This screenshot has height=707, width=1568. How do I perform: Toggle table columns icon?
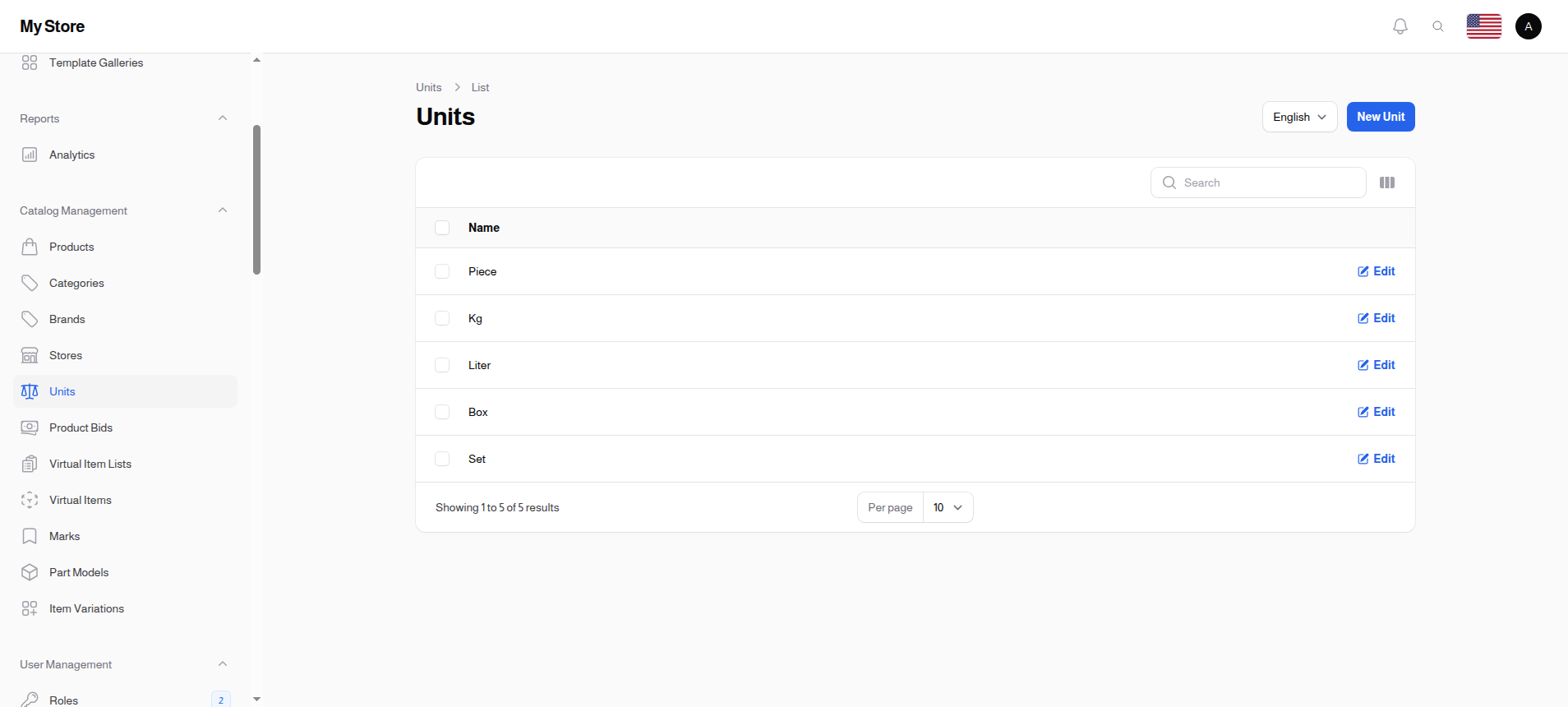(1387, 183)
